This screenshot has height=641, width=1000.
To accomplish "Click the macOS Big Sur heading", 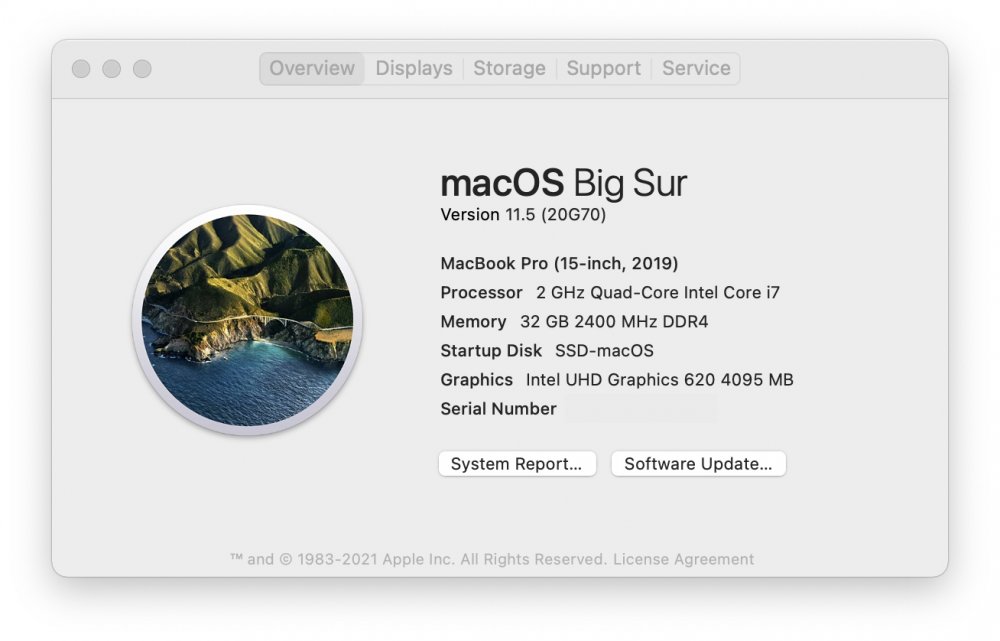I will [x=564, y=183].
